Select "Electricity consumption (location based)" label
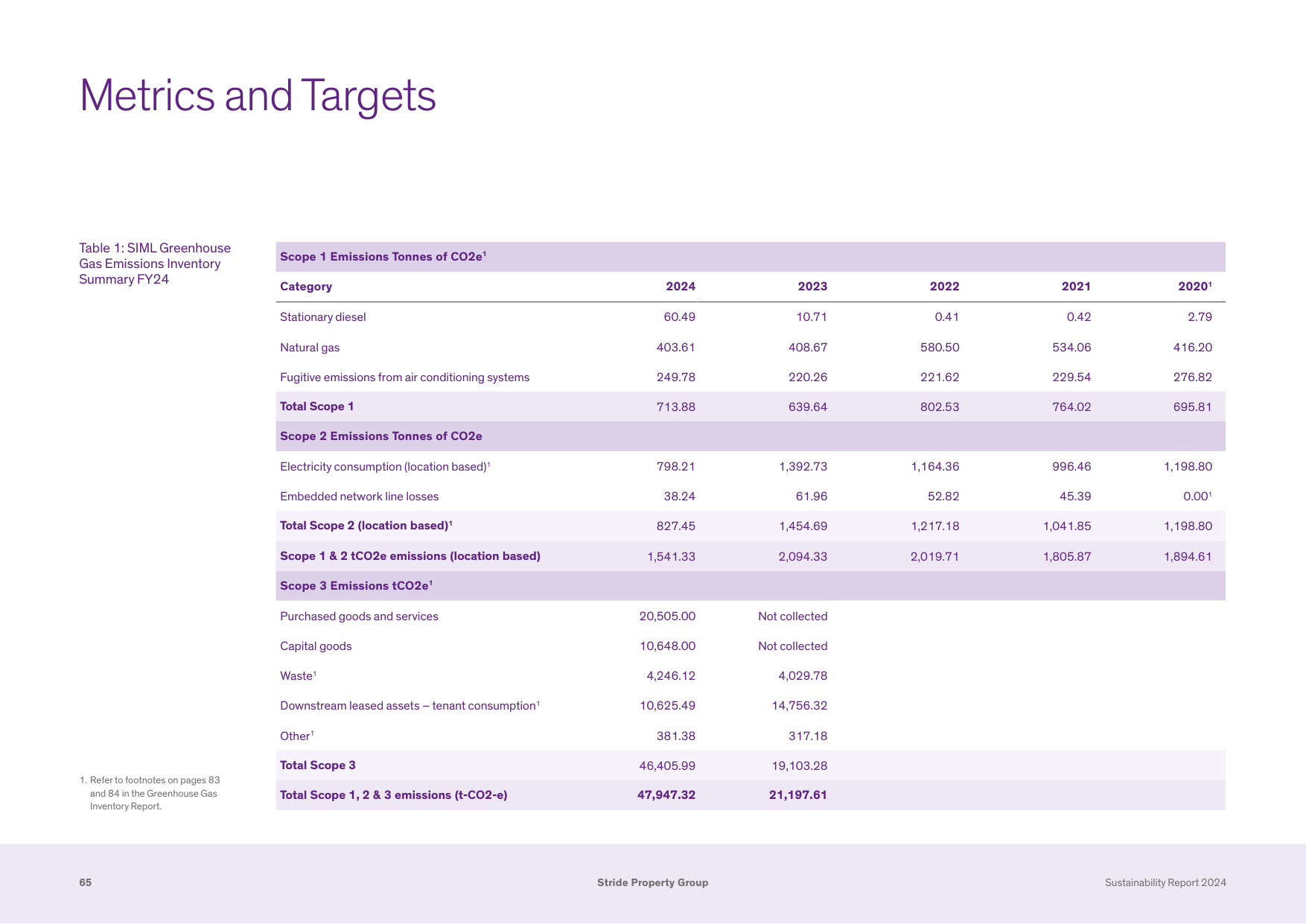1306x924 pixels. [385, 467]
